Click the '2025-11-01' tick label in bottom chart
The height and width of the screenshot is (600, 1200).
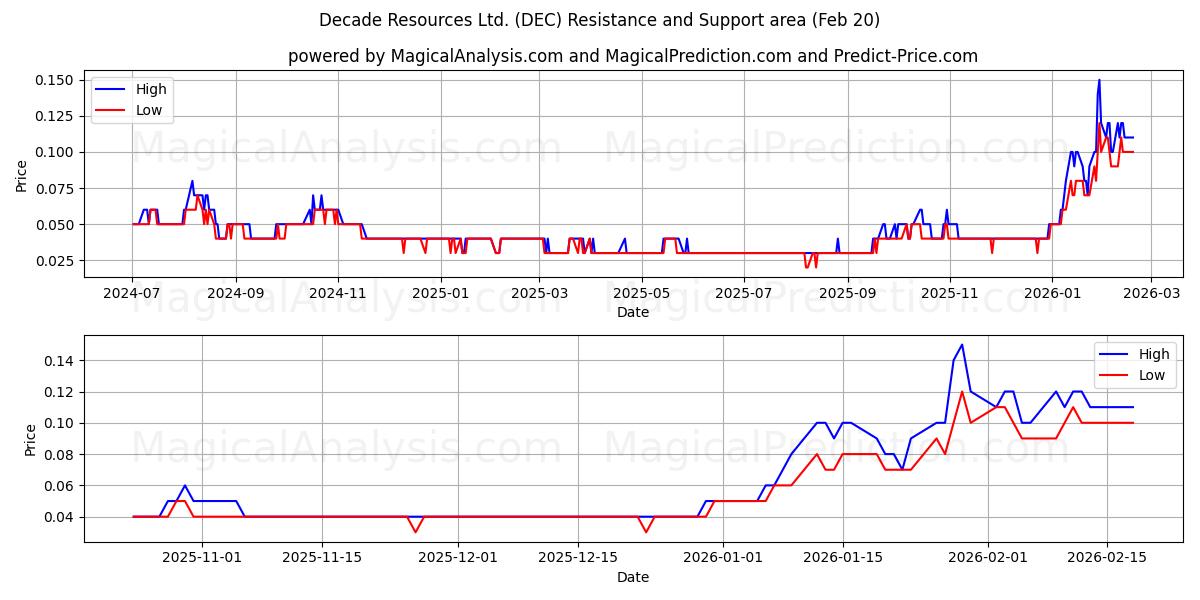click(203, 558)
